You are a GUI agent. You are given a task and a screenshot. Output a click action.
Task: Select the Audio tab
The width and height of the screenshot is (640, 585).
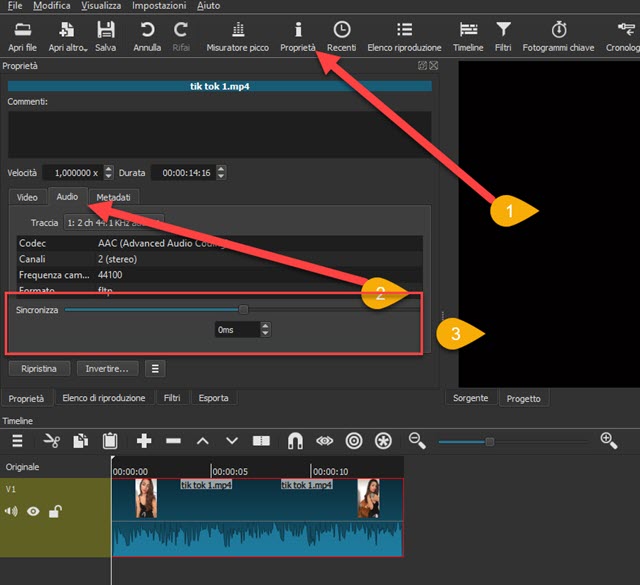[67, 196]
